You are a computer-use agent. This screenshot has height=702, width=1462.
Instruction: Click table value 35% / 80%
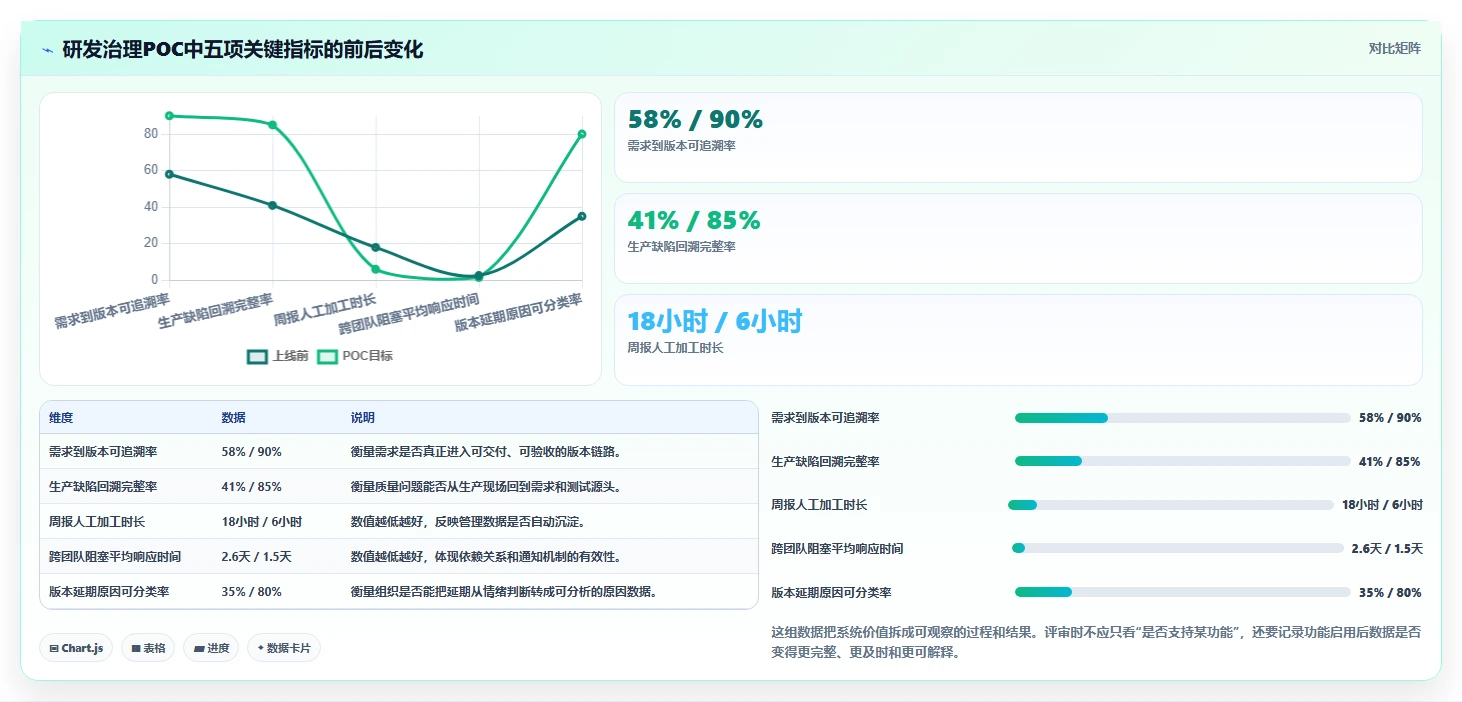[251, 592]
